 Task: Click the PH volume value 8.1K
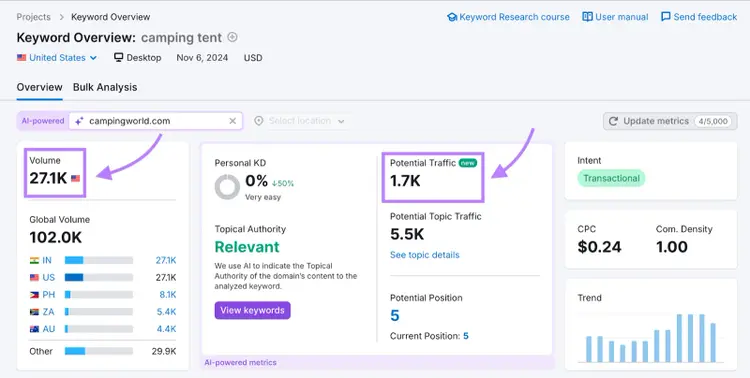pos(167,295)
